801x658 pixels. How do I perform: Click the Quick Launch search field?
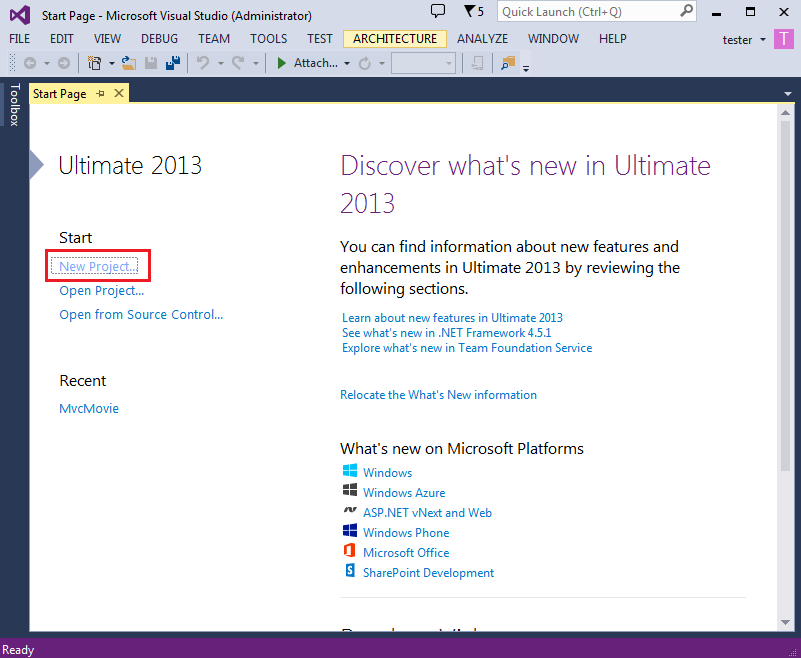pyautogui.click(x=597, y=12)
